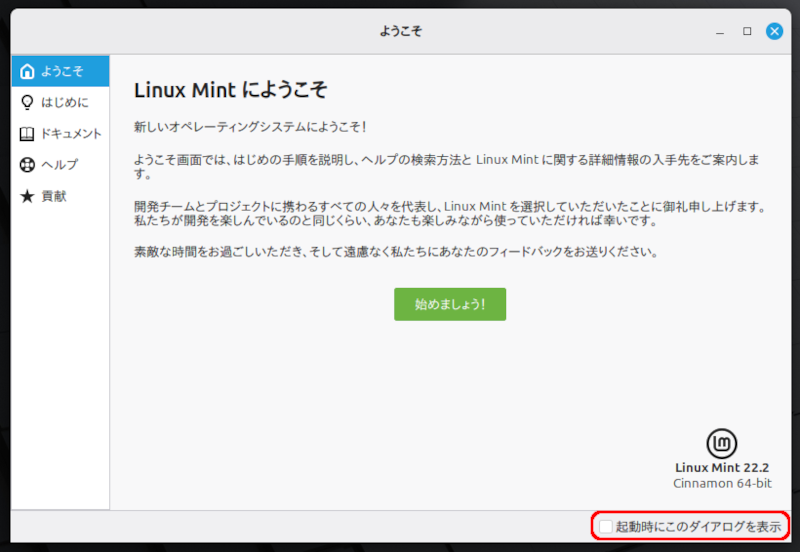Select the ようこそ sidebar label
The height and width of the screenshot is (552, 800).
tap(62, 71)
